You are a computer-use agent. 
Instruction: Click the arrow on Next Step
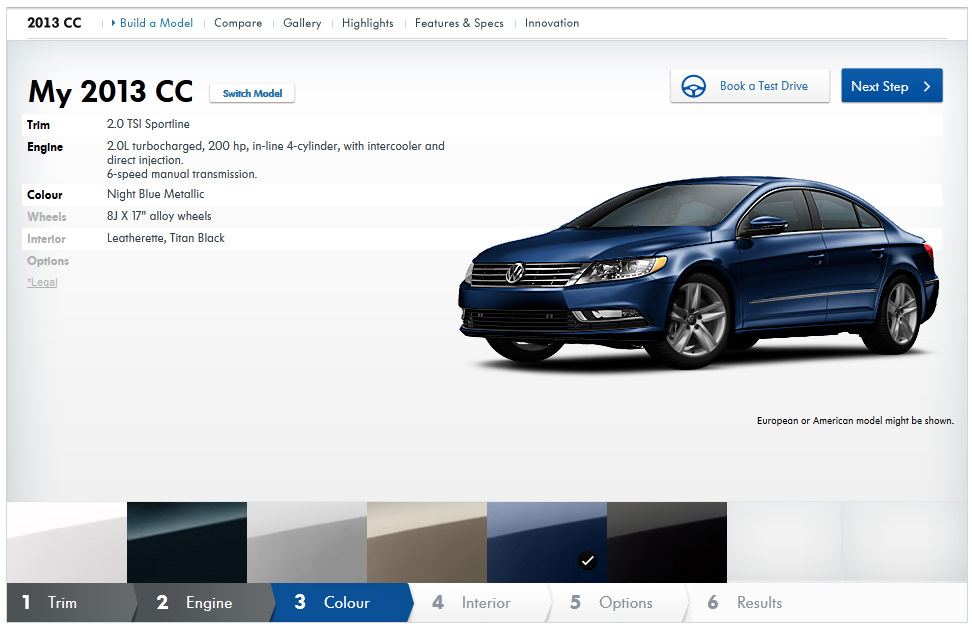pyautogui.click(x=927, y=87)
